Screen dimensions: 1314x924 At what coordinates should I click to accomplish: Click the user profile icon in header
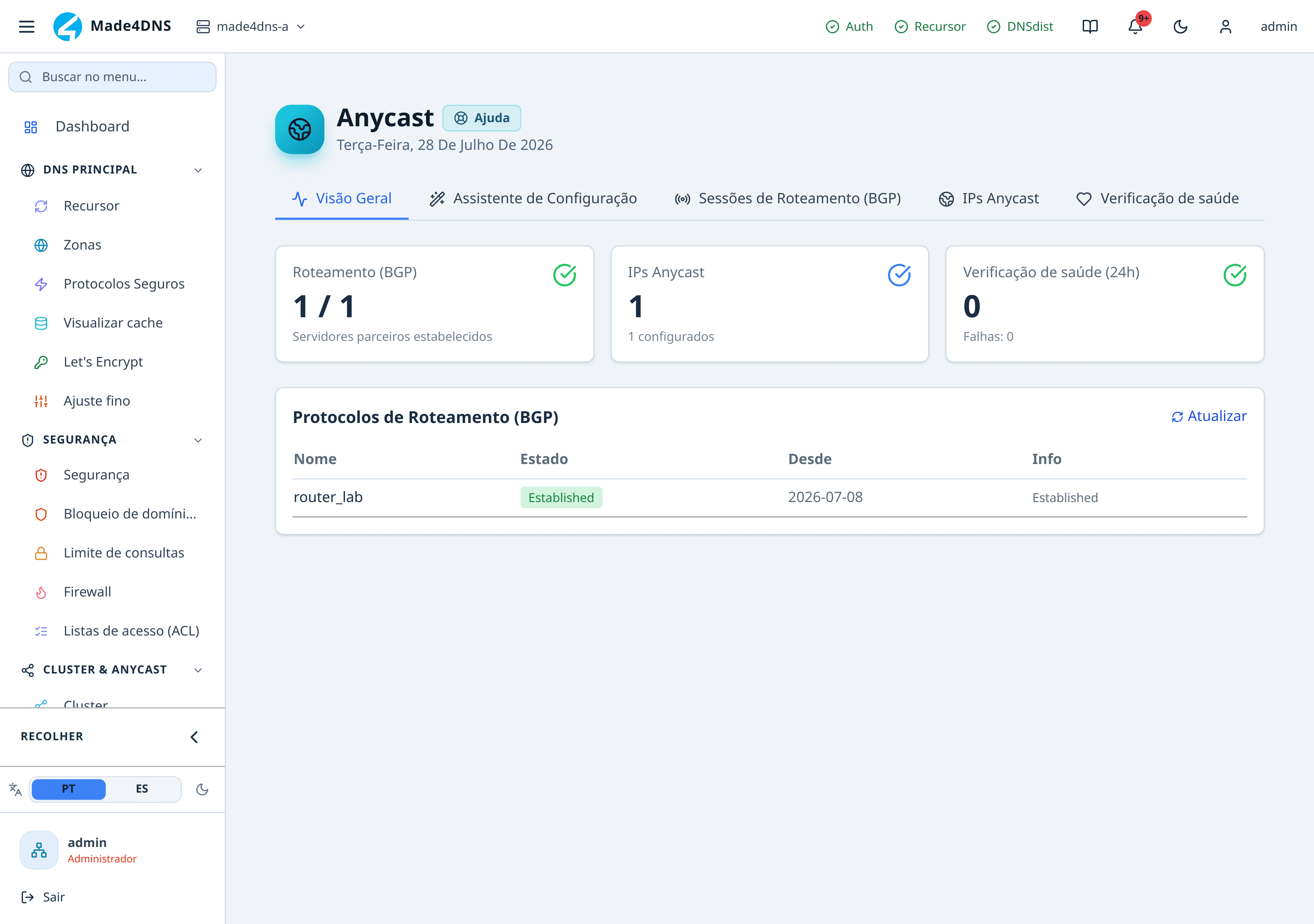tap(1225, 26)
